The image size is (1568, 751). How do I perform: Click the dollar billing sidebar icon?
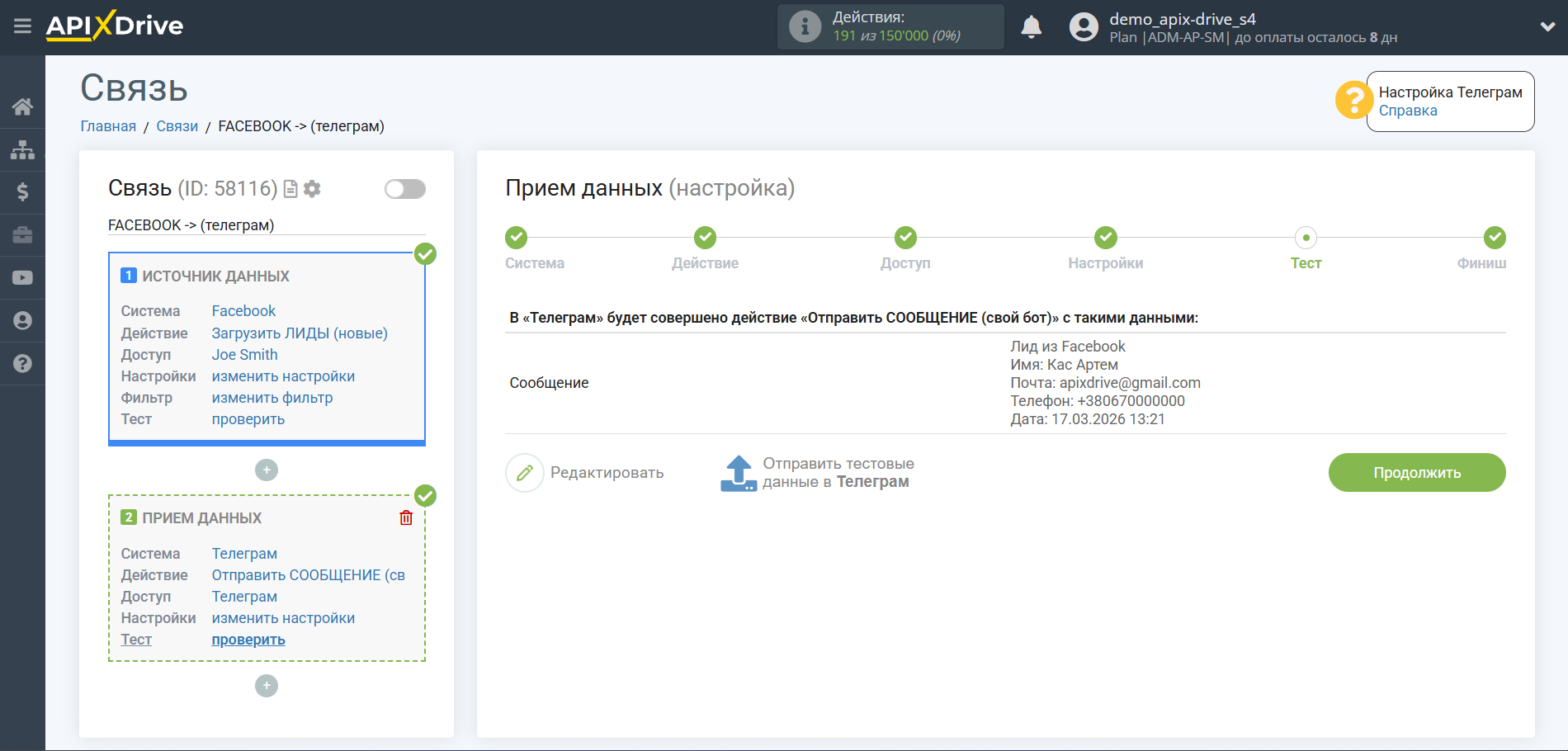pyautogui.click(x=22, y=192)
